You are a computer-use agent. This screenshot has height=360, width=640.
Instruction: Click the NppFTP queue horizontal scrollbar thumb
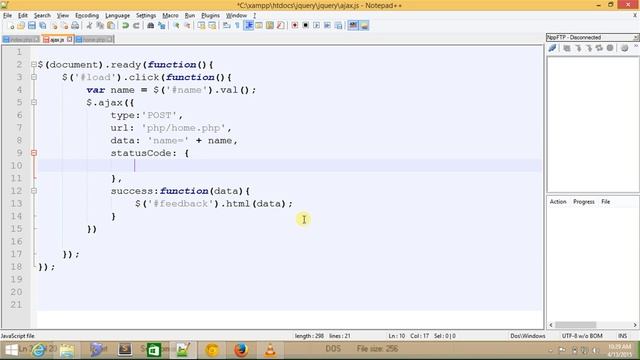pos(575,325)
